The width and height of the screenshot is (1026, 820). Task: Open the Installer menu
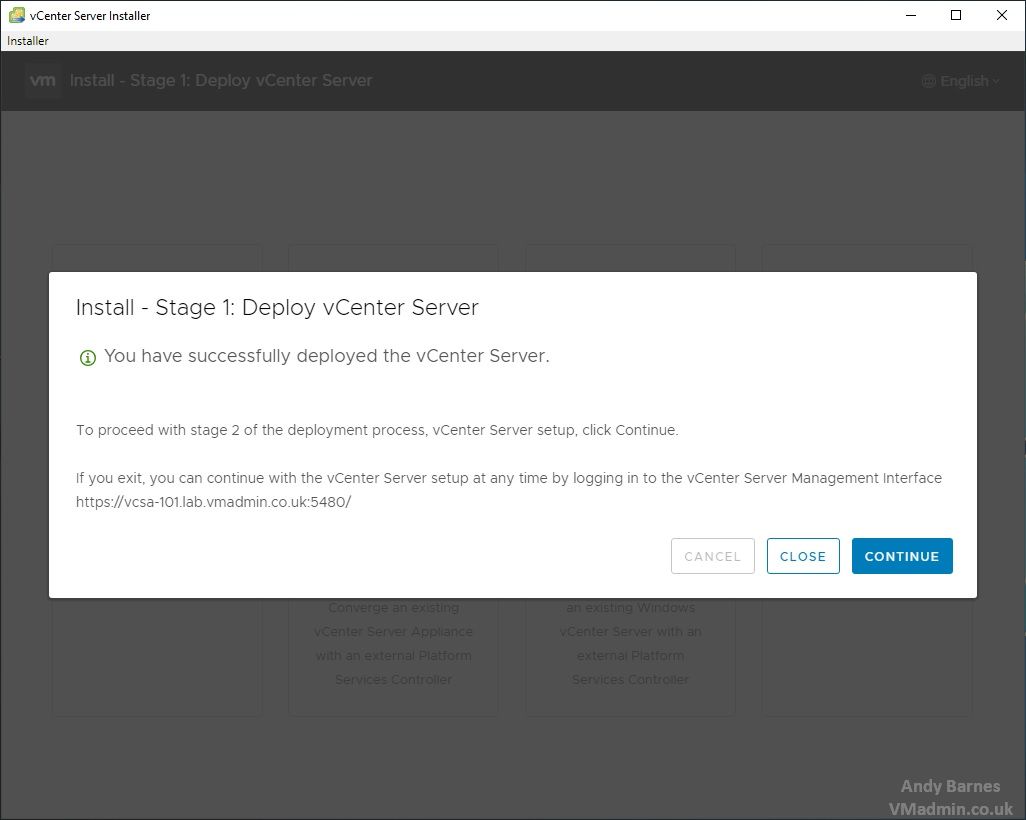pos(27,41)
